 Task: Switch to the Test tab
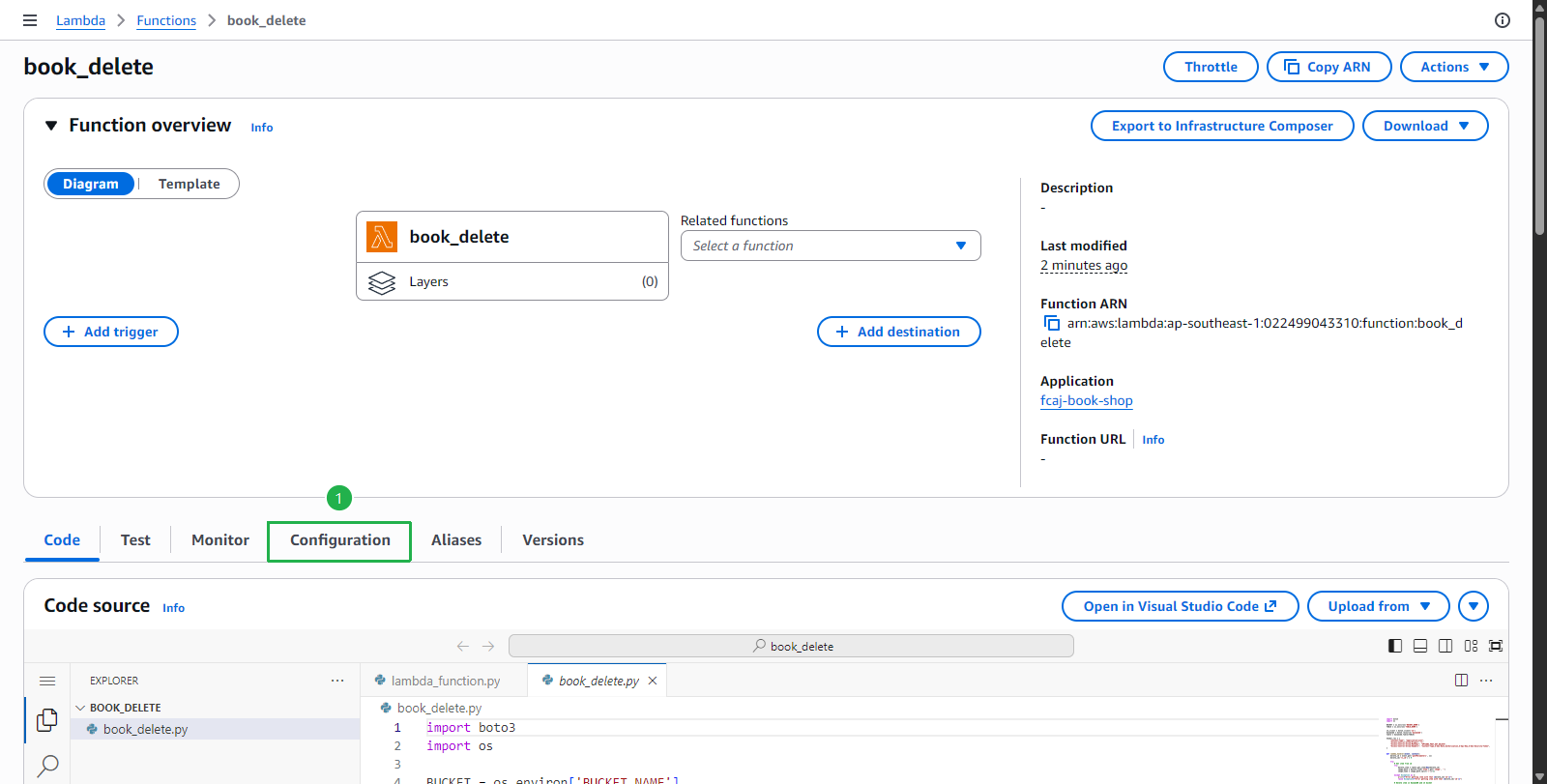(x=135, y=540)
